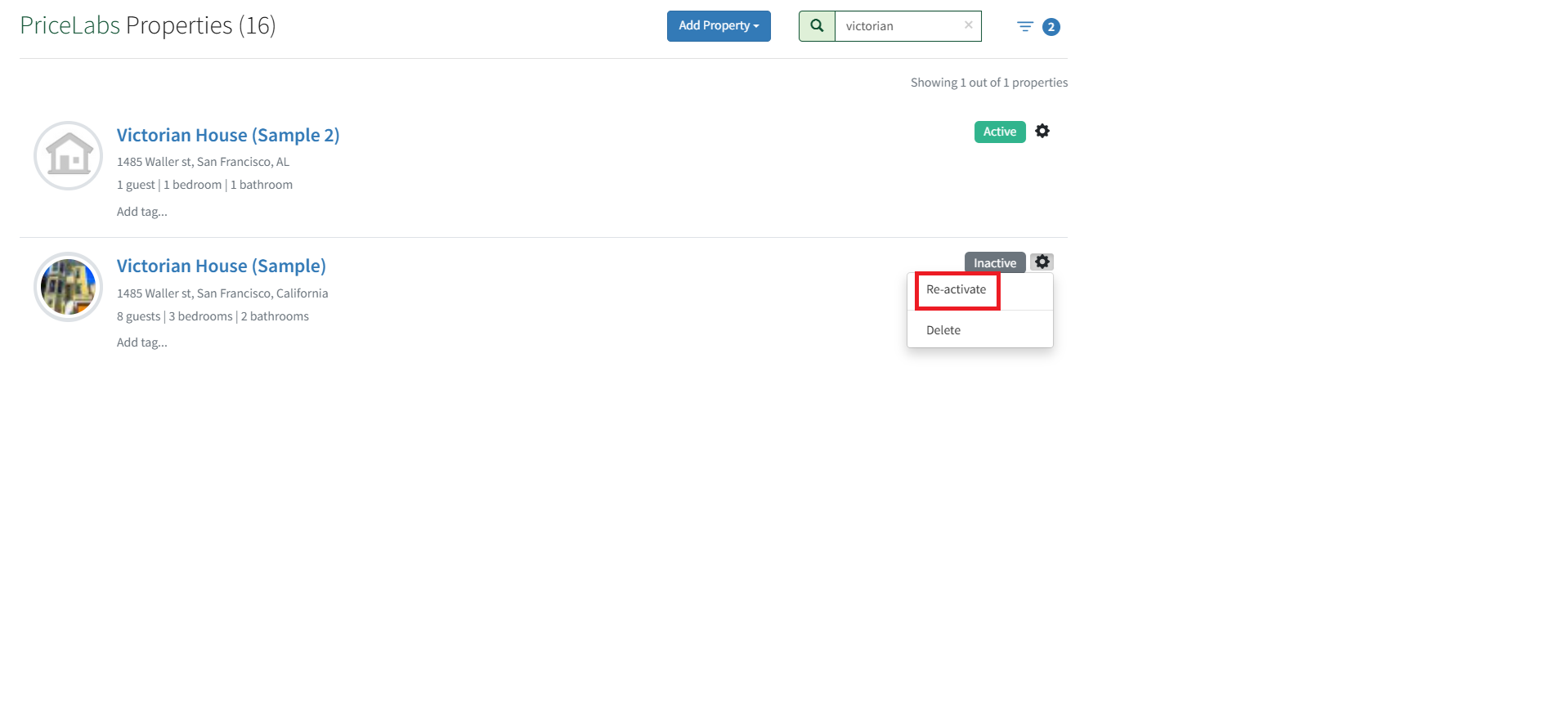Click 'Showing 1 out of 1 properties' text

(988, 83)
